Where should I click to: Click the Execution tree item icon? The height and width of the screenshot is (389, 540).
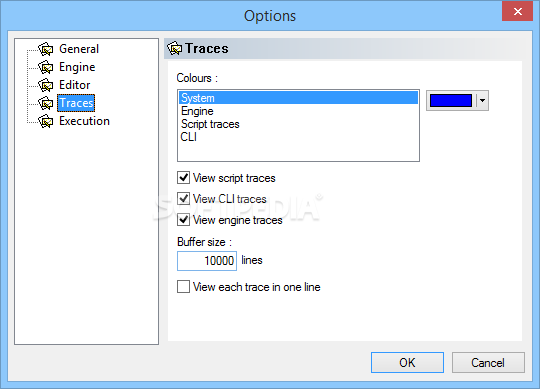(x=45, y=121)
